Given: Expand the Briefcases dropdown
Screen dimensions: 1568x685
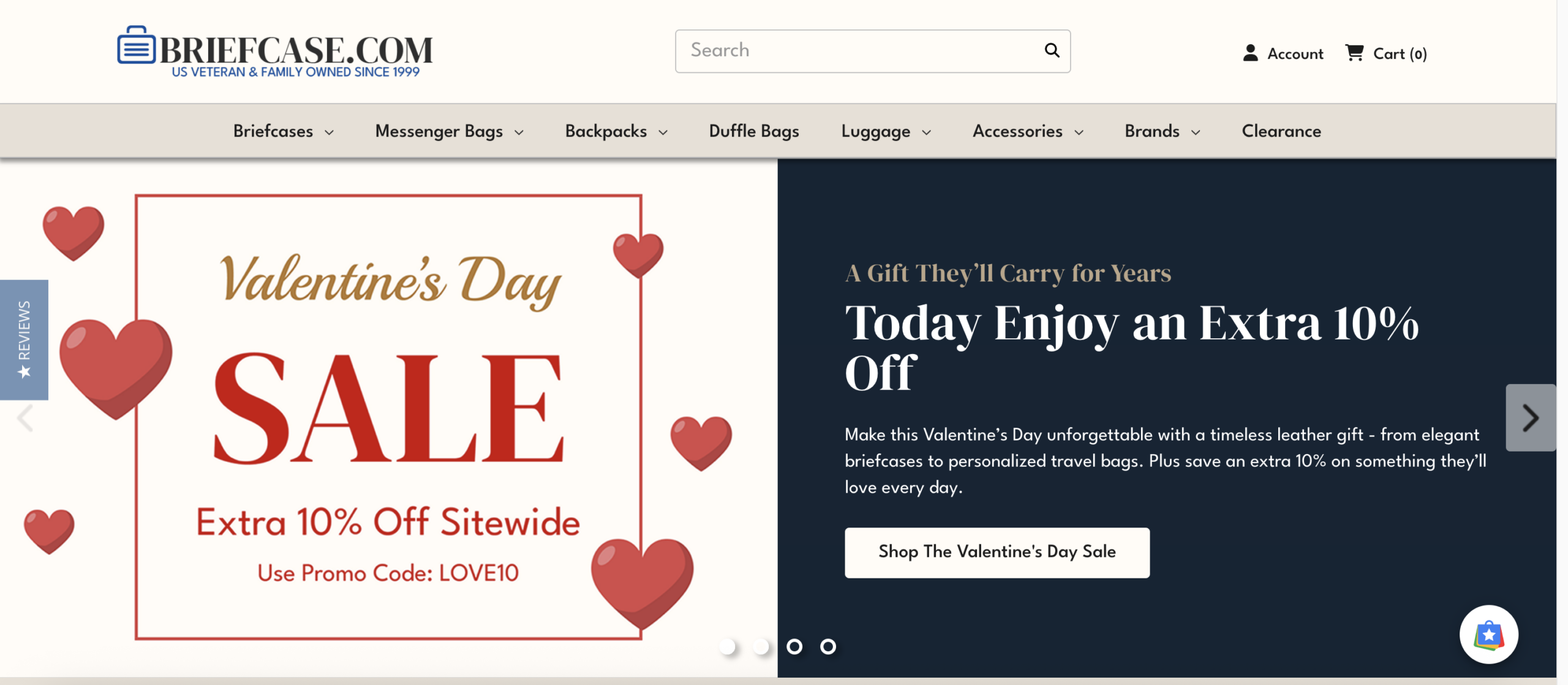Looking at the screenshot, I should (282, 131).
